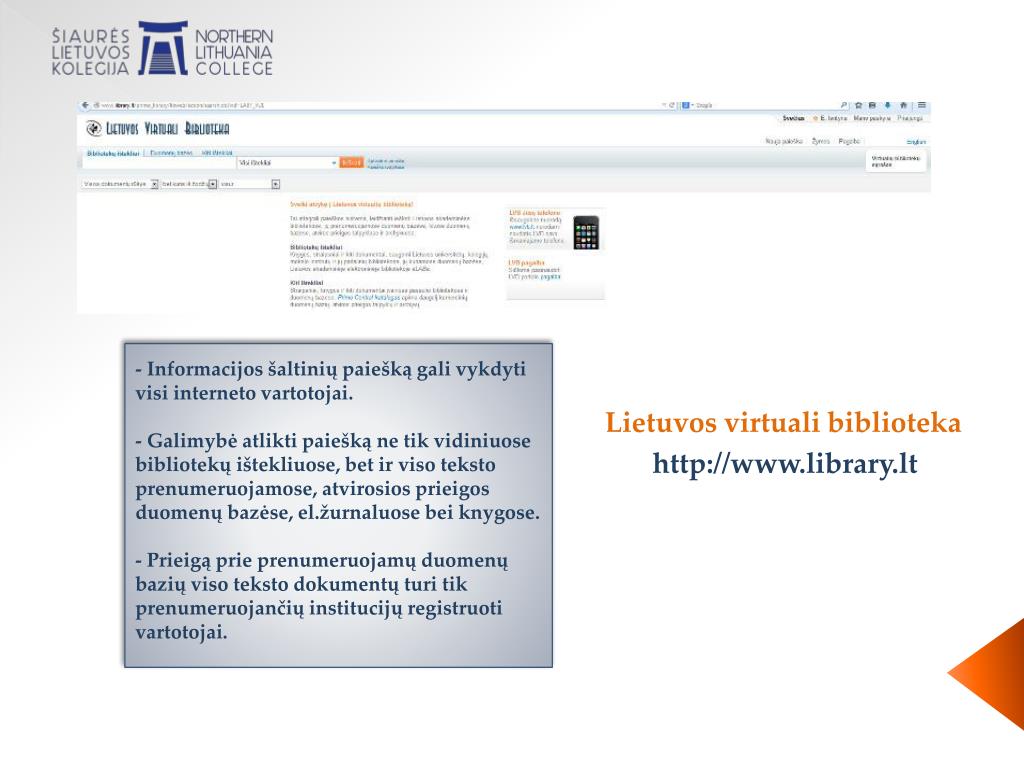The width and height of the screenshot is (1024, 768).
Task: Switch to the "Kiti ištekliai" tab
Action: (x=217, y=153)
